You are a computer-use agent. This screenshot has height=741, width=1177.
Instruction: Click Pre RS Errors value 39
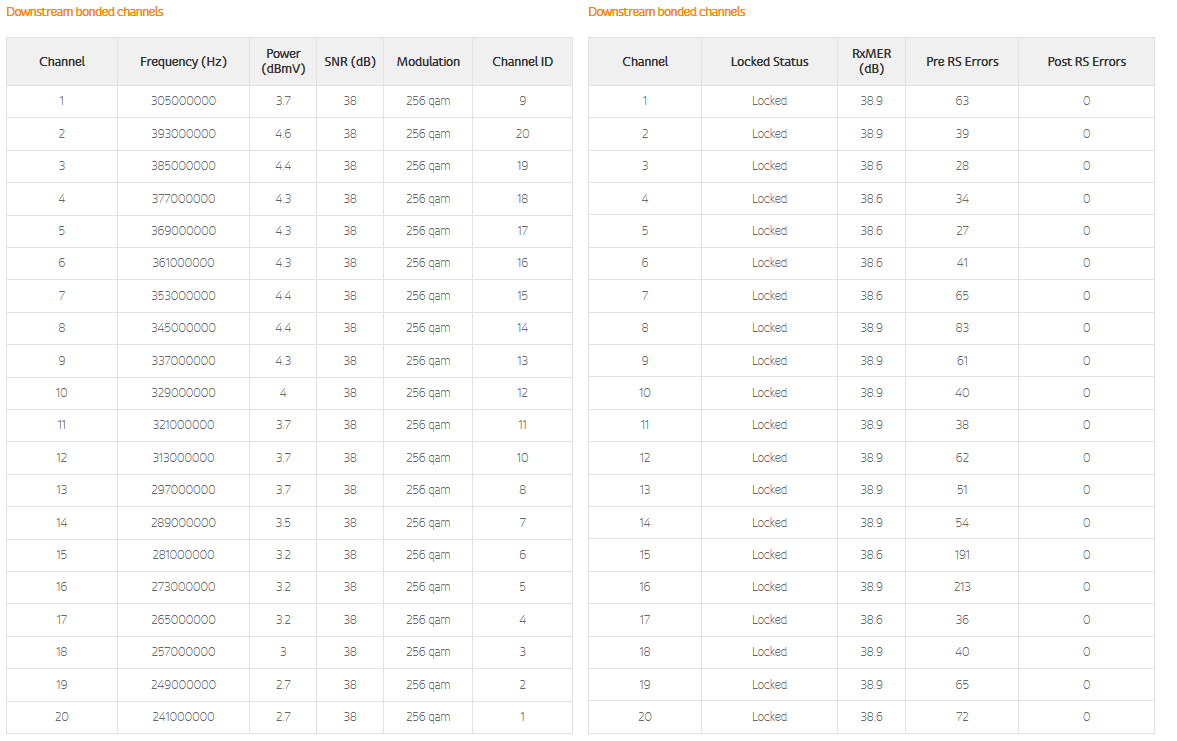[962, 134]
